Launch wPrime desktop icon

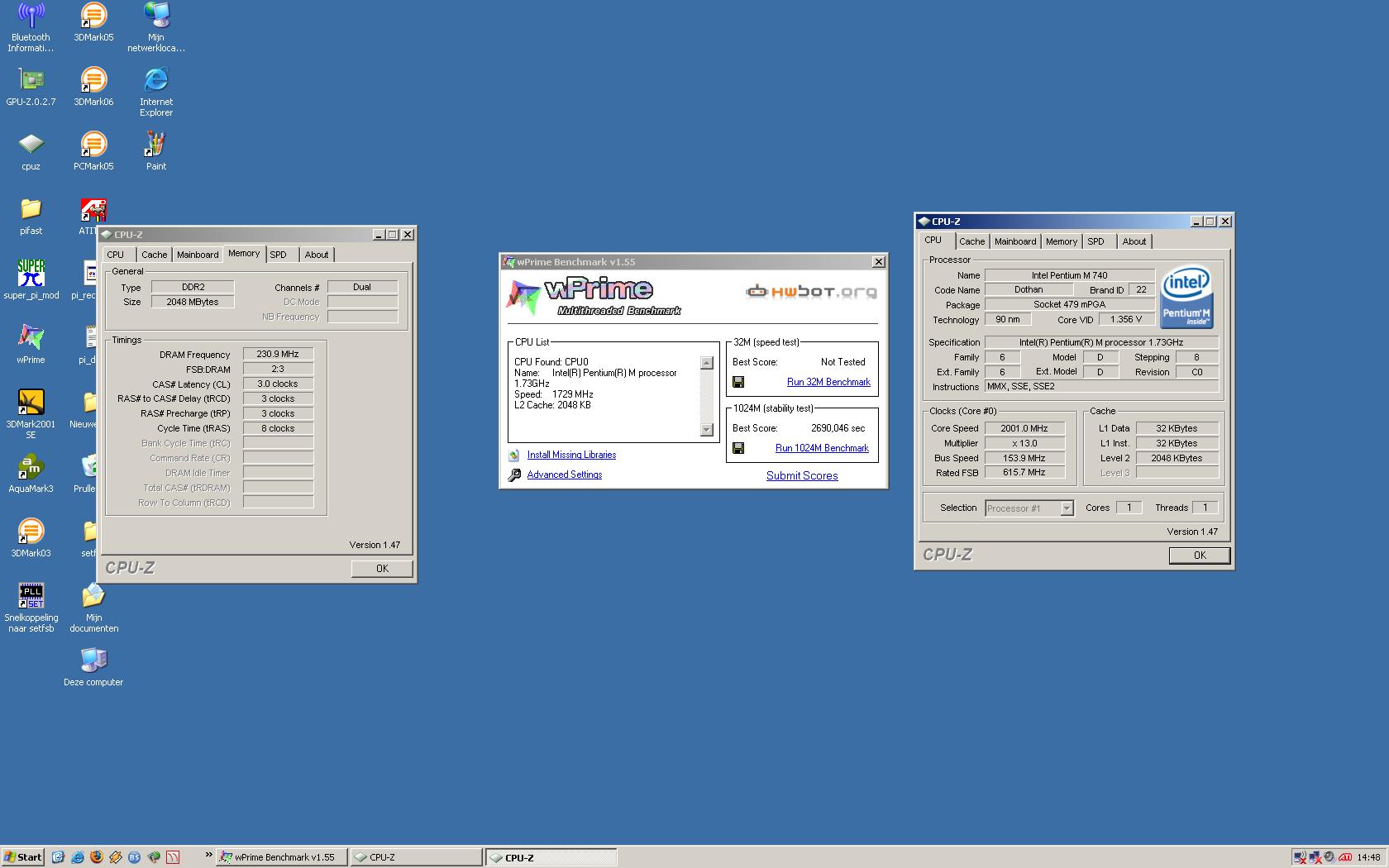click(x=31, y=345)
